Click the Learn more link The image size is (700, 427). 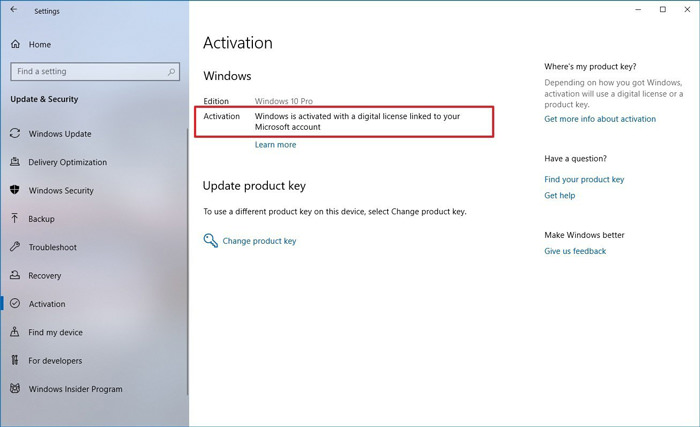(x=275, y=145)
